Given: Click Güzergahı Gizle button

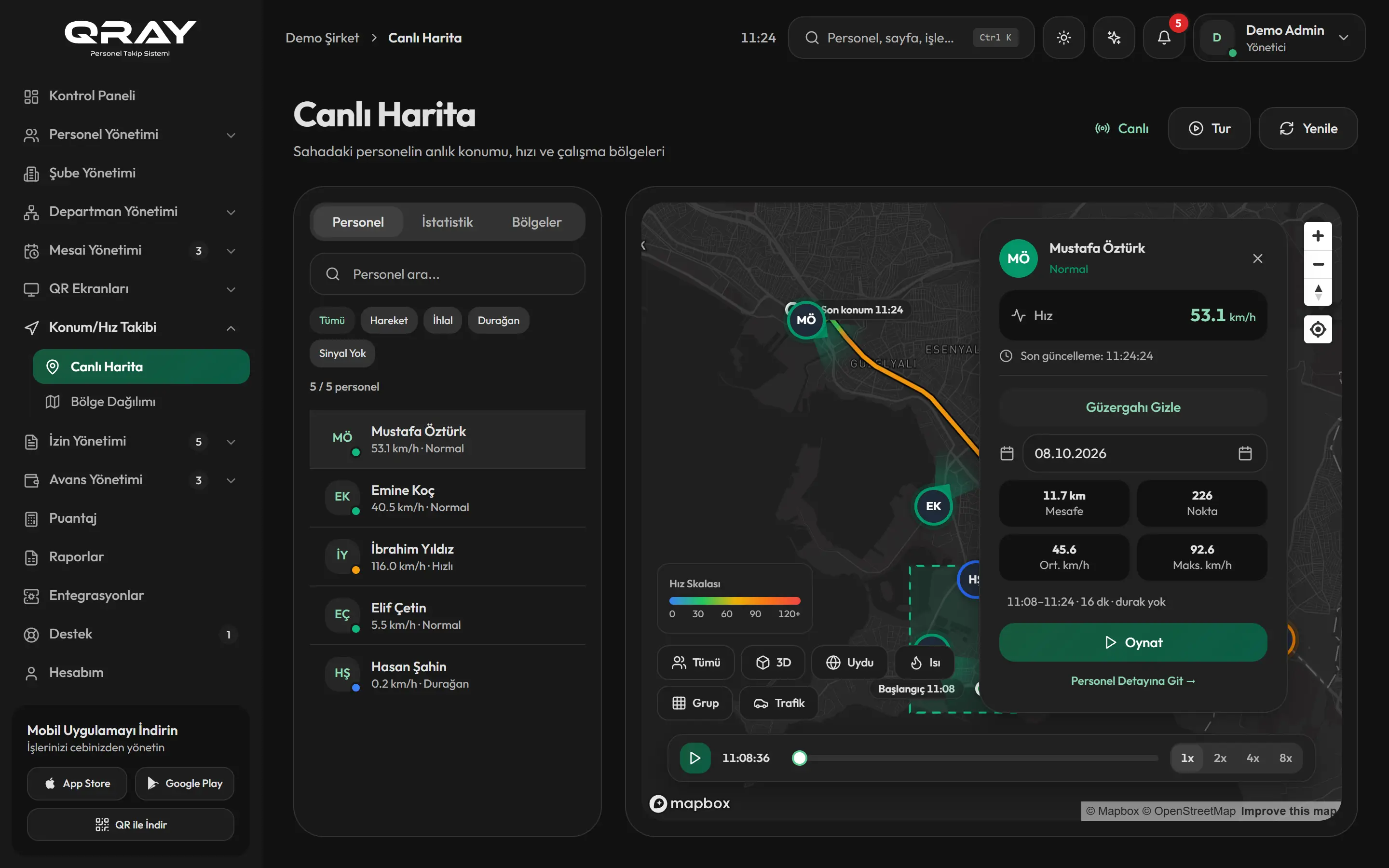Looking at the screenshot, I should (x=1132, y=407).
